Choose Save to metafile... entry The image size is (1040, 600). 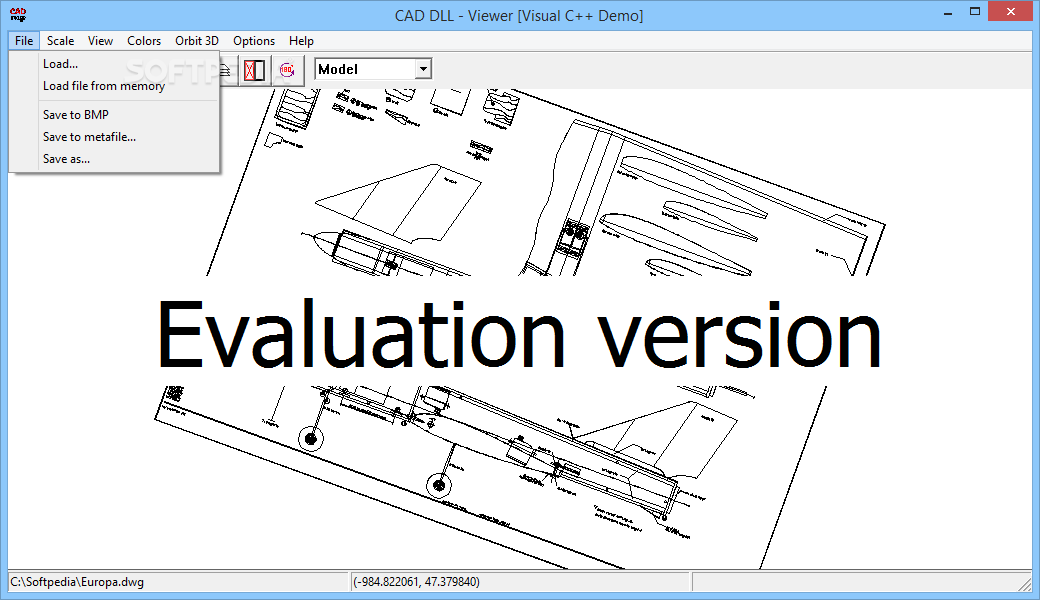[114, 137]
